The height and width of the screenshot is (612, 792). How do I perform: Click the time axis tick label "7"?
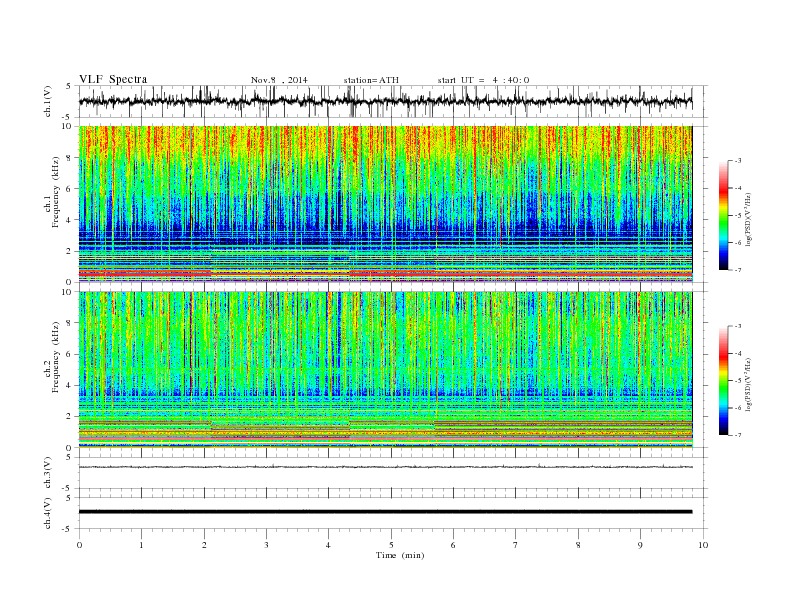(515, 545)
